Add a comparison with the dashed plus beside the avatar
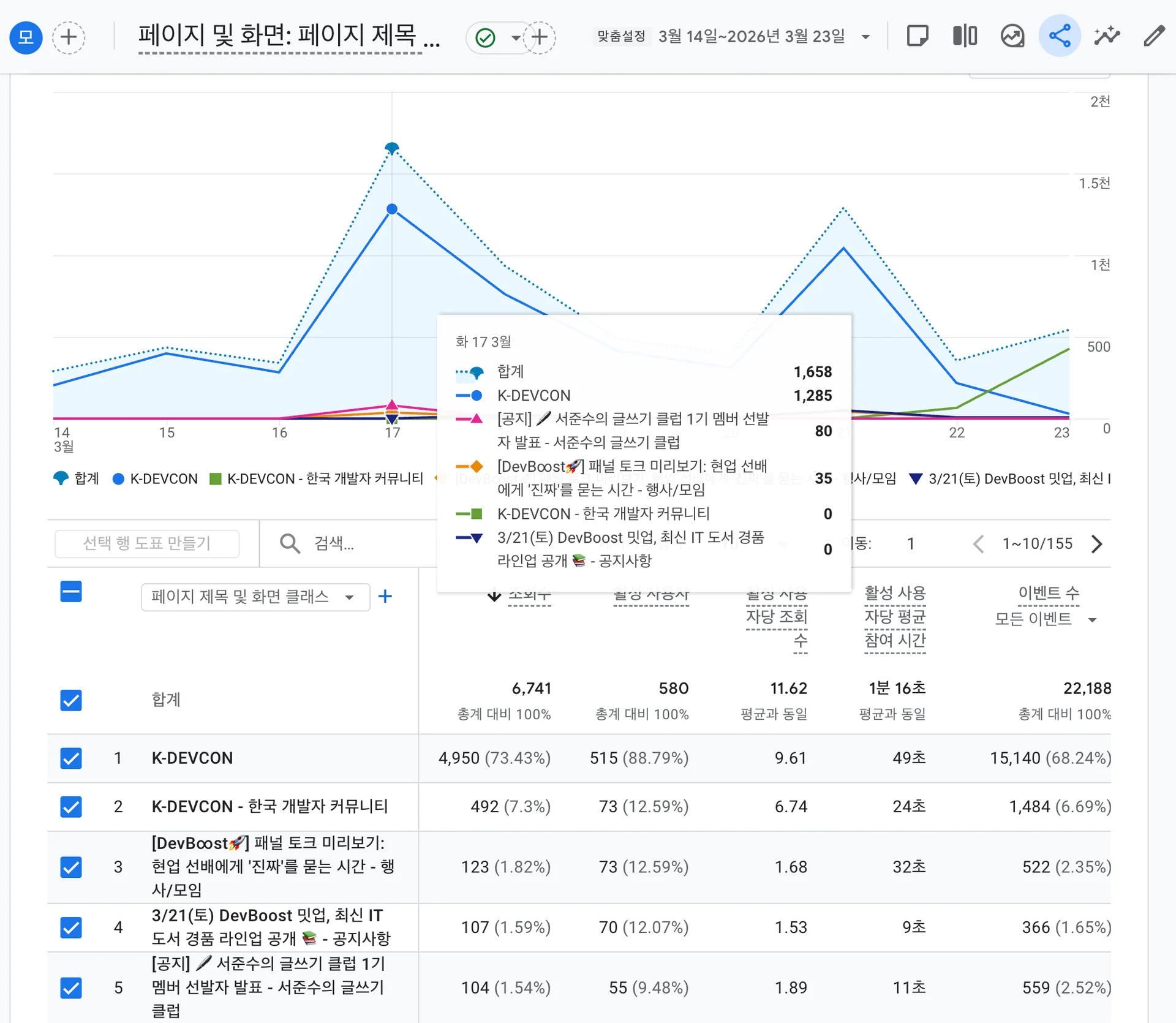The height and width of the screenshot is (1023, 1176). point(69,37)
